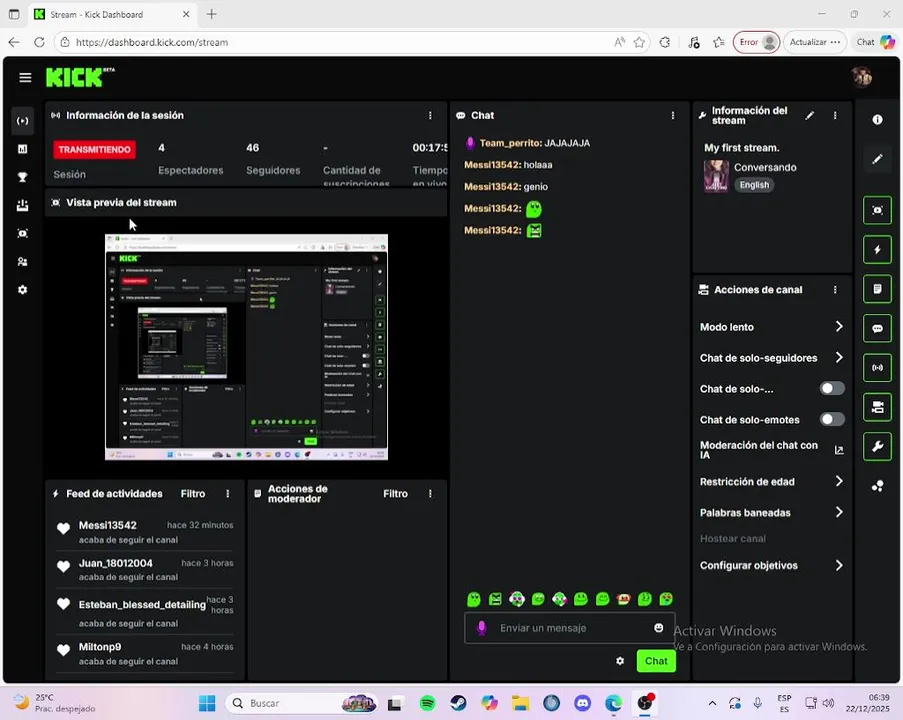Open the settings gear in left sidebar
Screen dimensions: 903x720
tap(22, 290)
